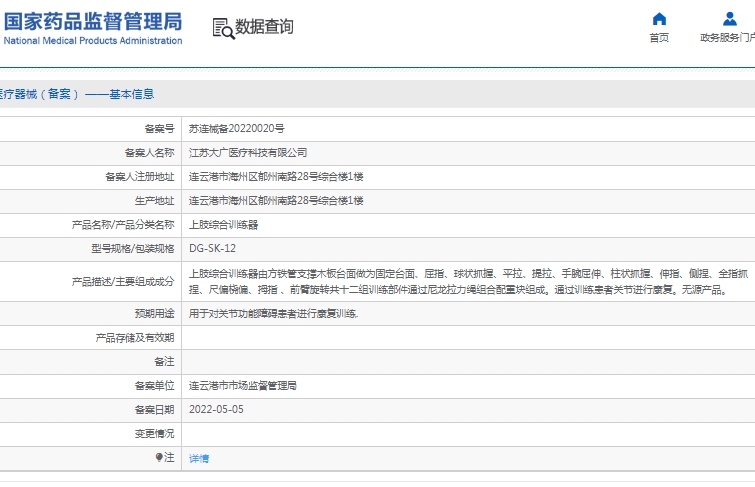The image size is (755, 487).
Task: Click the 备案单位 row label
Action: click(x=155, y=386)
